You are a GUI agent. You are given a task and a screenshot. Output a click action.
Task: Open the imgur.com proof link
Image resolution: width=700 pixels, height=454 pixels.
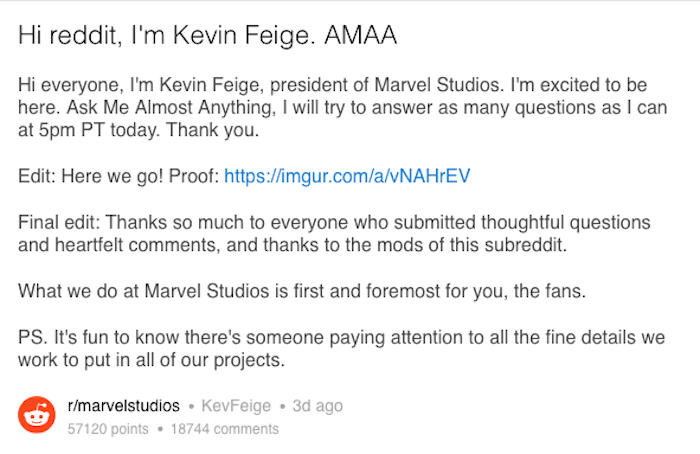tap(347, 177)
